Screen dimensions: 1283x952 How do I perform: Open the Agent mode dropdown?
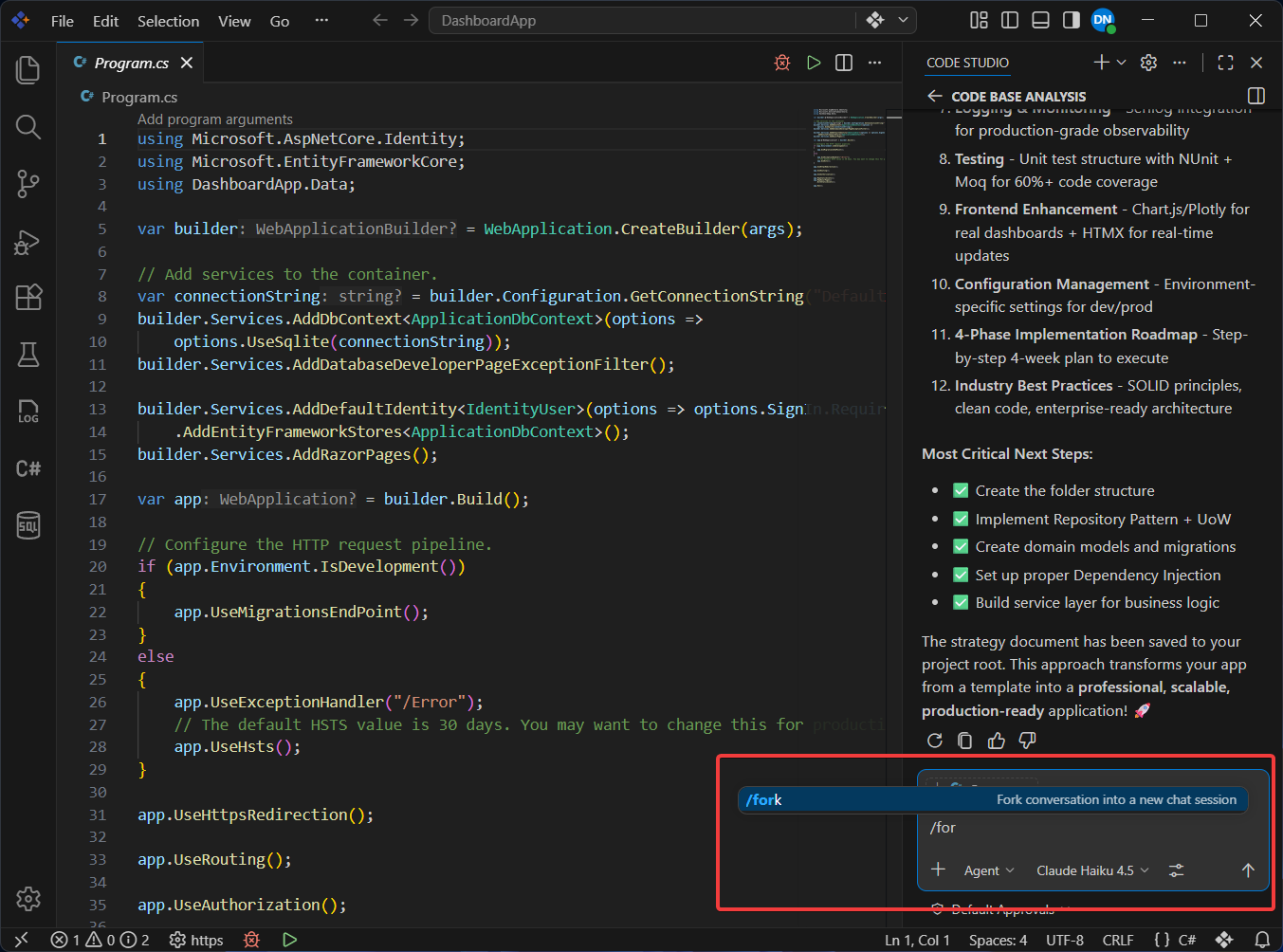(989, 870)
